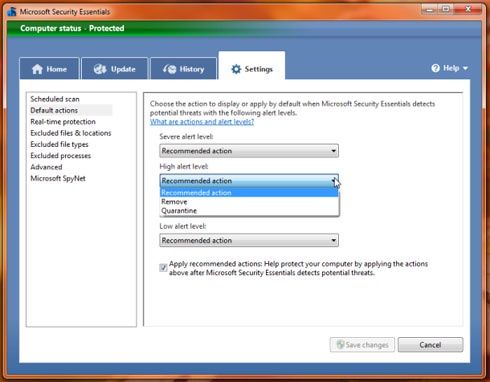
Task: Toggle the Apply recommended actions checkbox
Action: (163, 268)
